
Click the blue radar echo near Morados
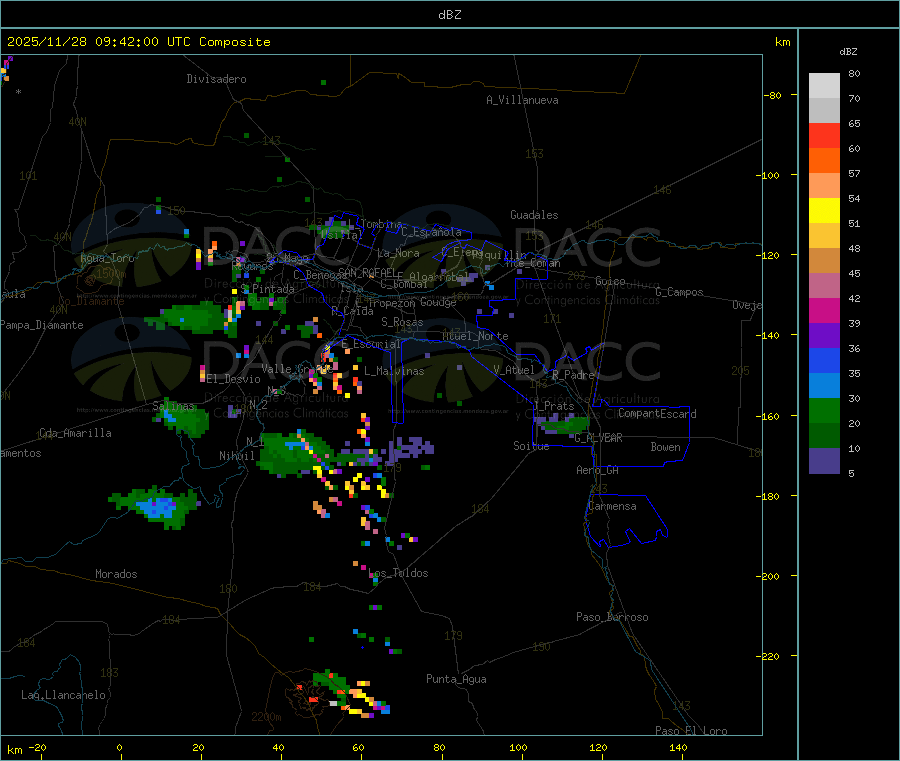coord(157,507)
